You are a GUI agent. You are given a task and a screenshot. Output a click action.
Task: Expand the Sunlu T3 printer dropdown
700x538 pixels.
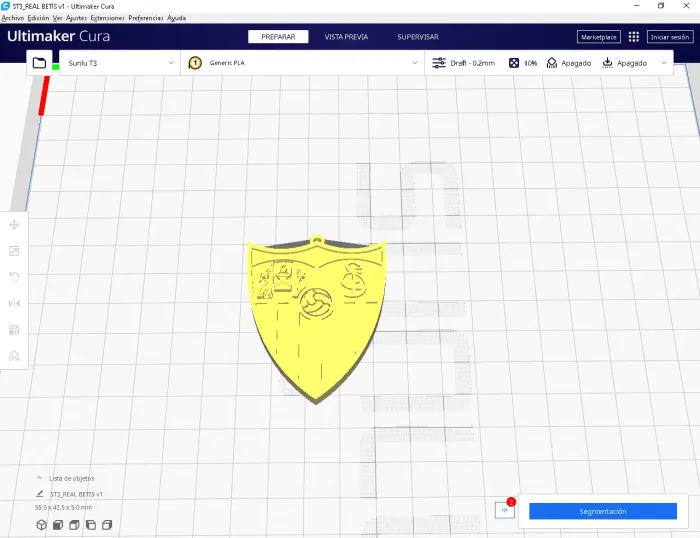[120, 63]
